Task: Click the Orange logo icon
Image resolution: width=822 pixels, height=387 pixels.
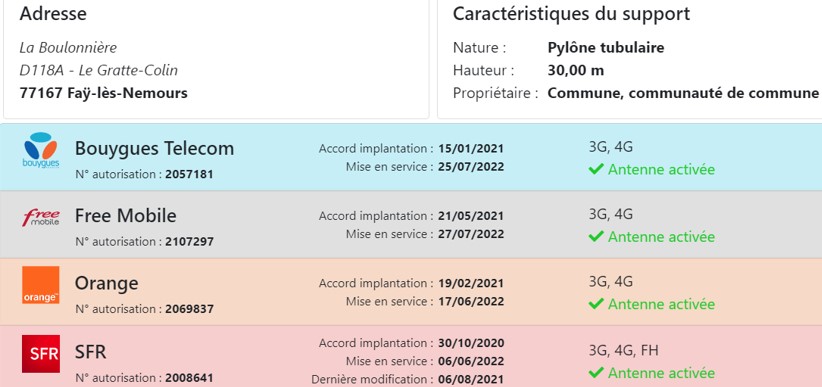Action: click(x=40, y=285)
